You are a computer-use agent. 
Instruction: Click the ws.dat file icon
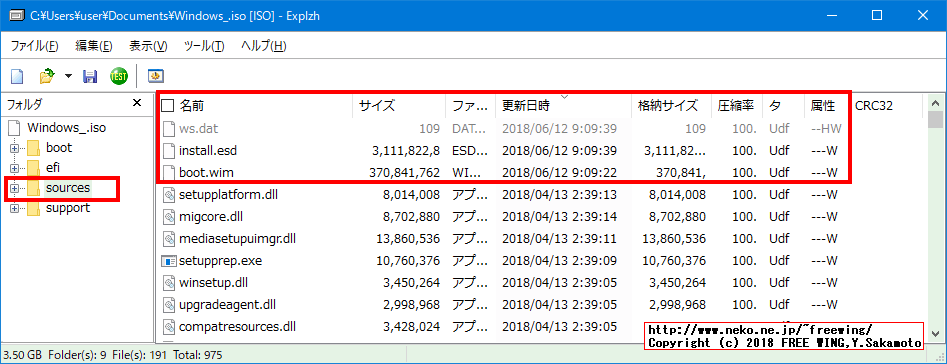[x=169, y=129]
